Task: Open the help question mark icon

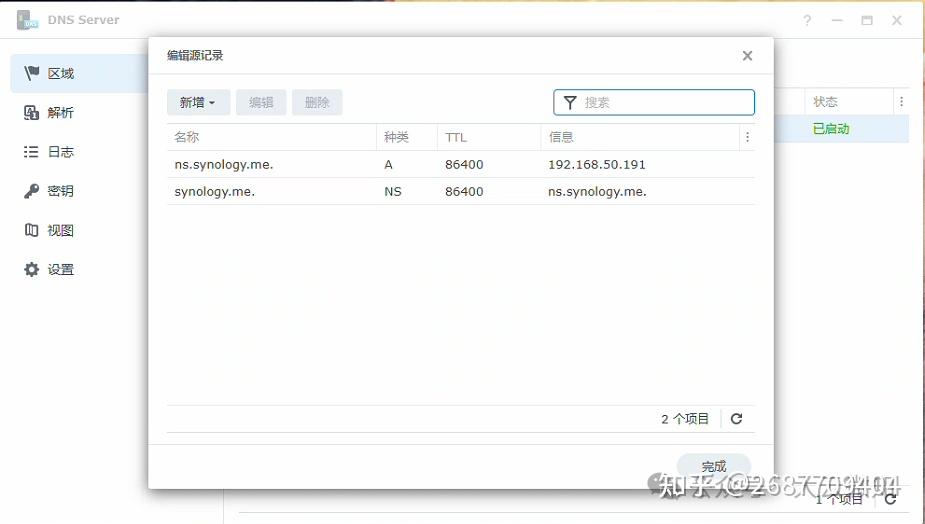Action: (x=807, y=21)
